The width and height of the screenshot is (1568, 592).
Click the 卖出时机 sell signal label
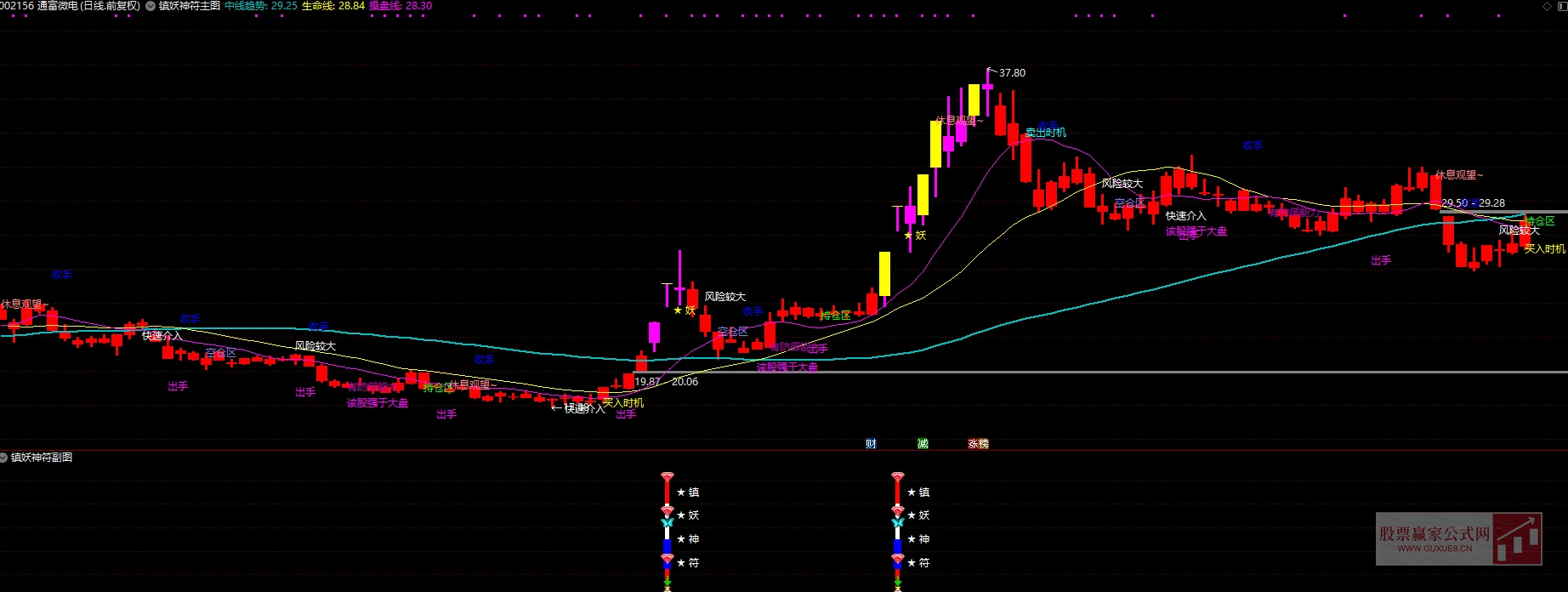tap(1045, 133)
